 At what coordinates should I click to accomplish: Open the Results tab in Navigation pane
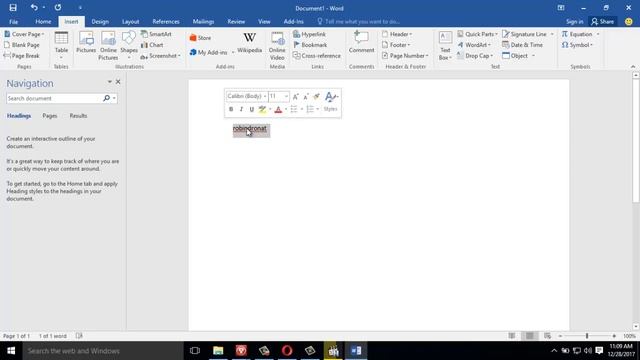(78, 116)
